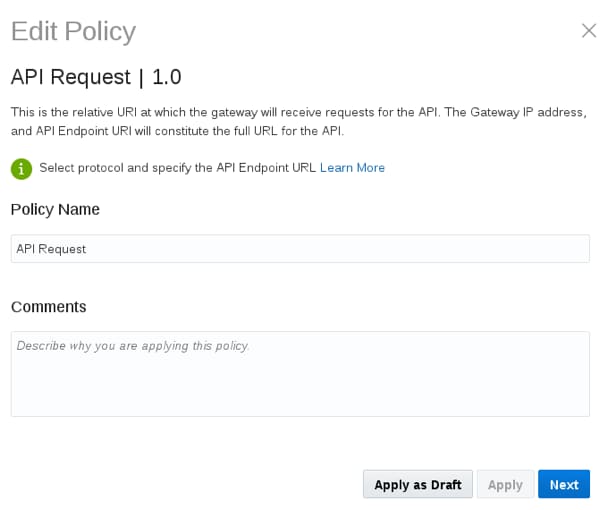This screenshot has height=510, width=608.
Task: Click the 'API Request' text in the name field
Action: [51, 249]
